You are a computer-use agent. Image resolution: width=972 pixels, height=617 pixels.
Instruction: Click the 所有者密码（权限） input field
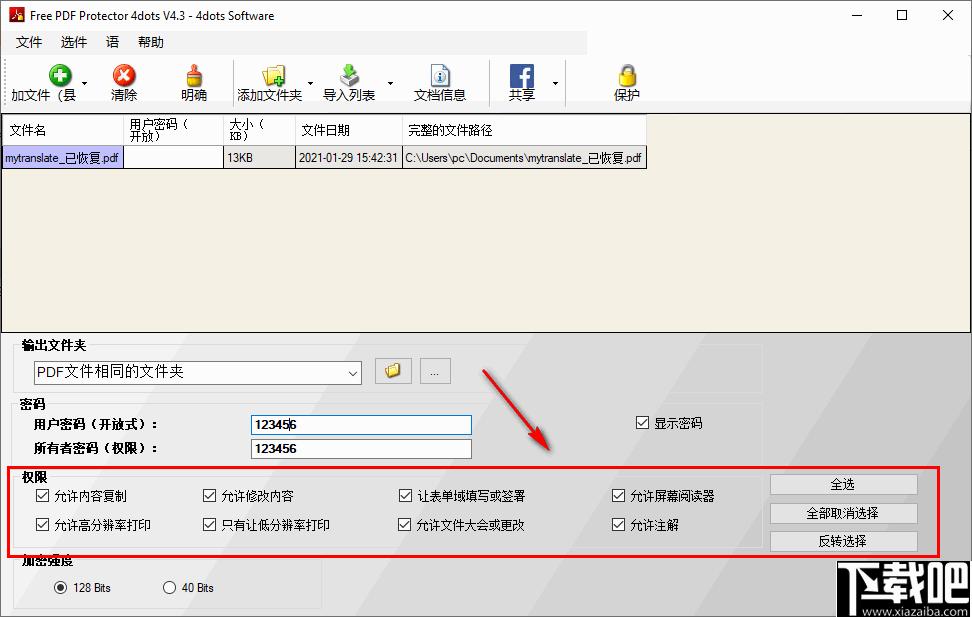pos(361,448)
